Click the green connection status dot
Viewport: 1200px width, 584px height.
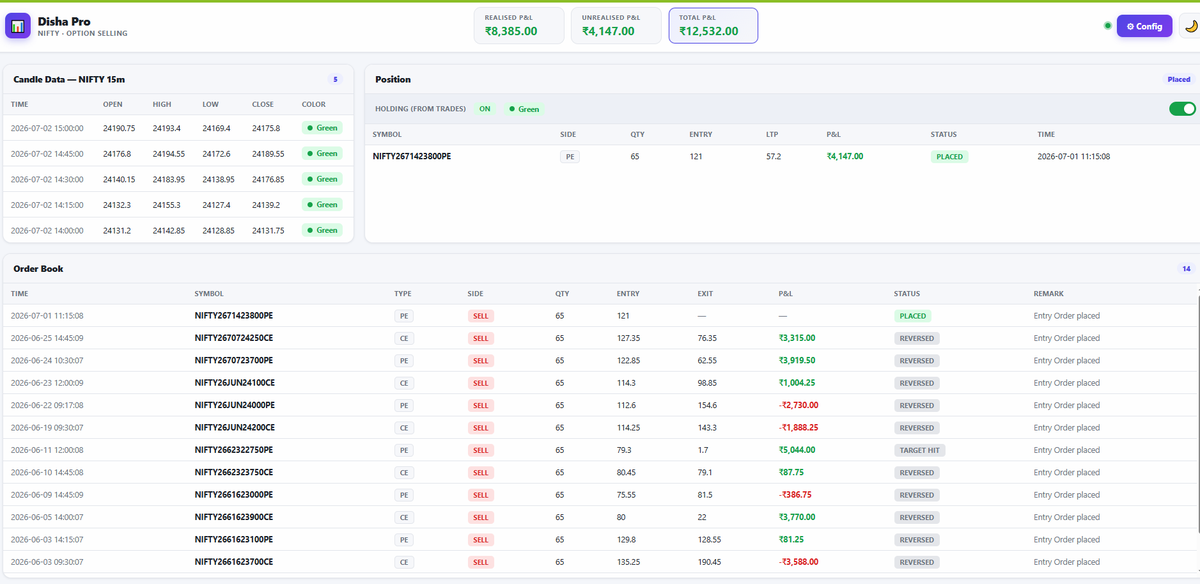(x=1107, y=26)
